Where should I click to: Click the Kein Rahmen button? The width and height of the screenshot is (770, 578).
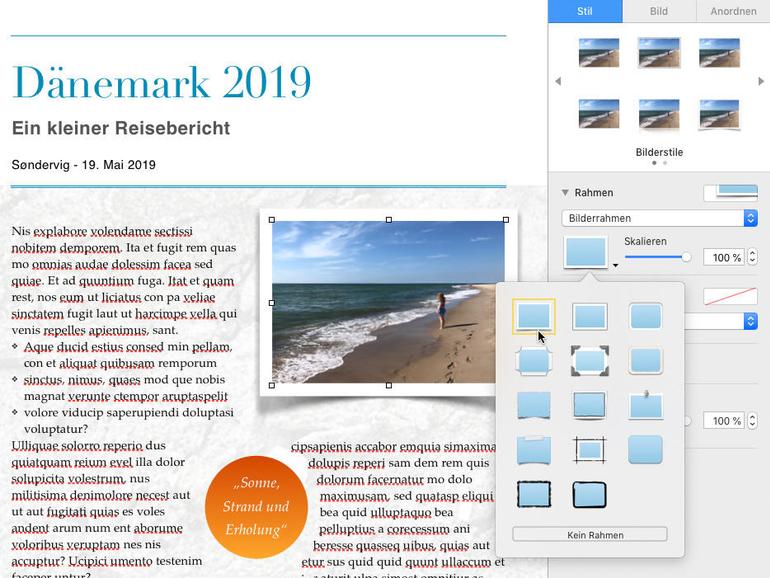click(x=590, y=535)
